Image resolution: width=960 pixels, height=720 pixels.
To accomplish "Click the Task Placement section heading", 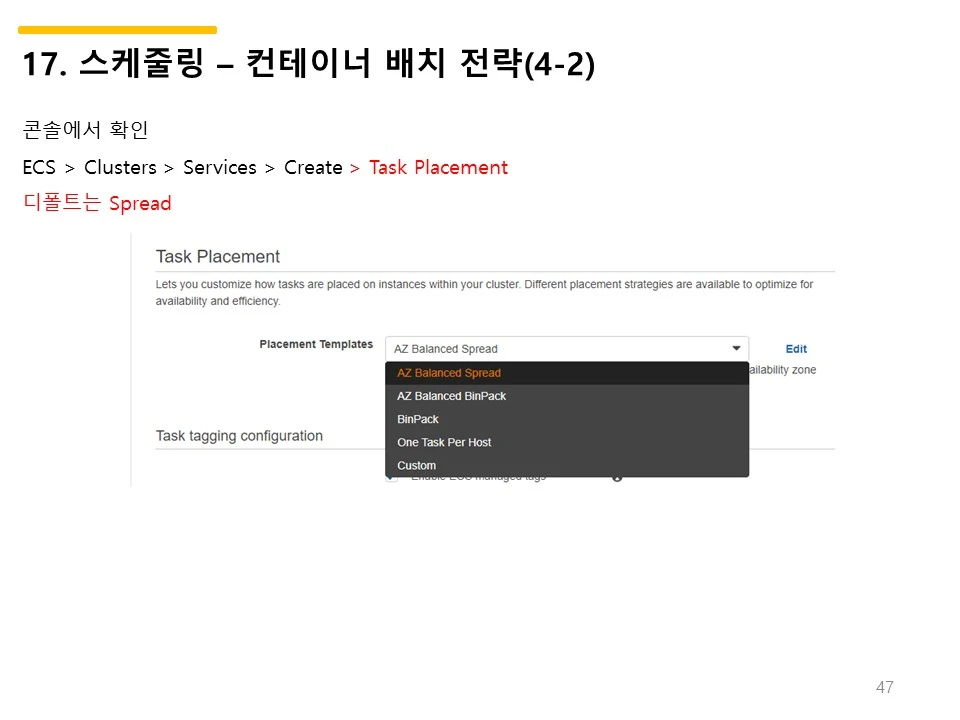I will click(x=217, y=257).
